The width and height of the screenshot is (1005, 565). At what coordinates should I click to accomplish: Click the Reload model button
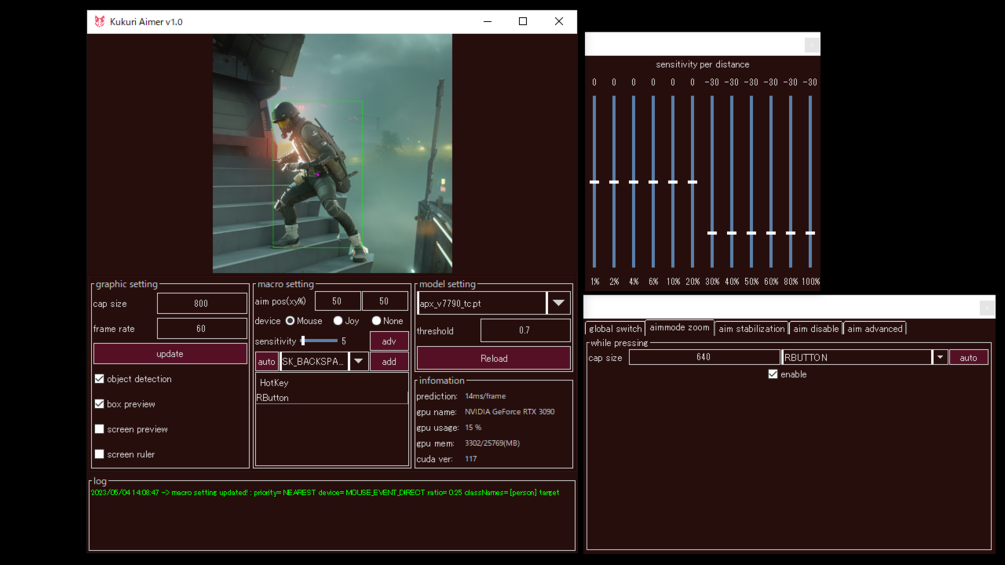pyautogui.click(x=494, y=358)
